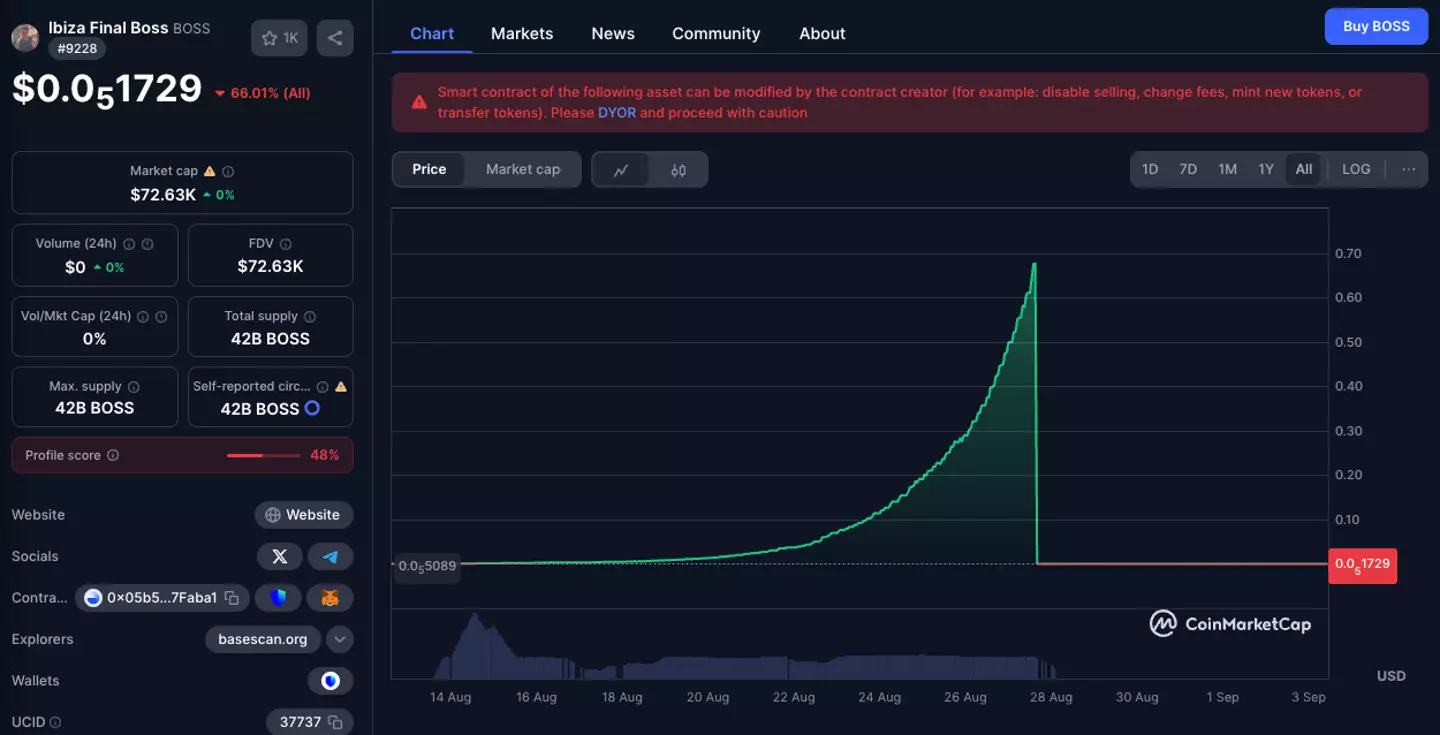
Task: Open the Community tab
Action: click(x=716, y=33)
